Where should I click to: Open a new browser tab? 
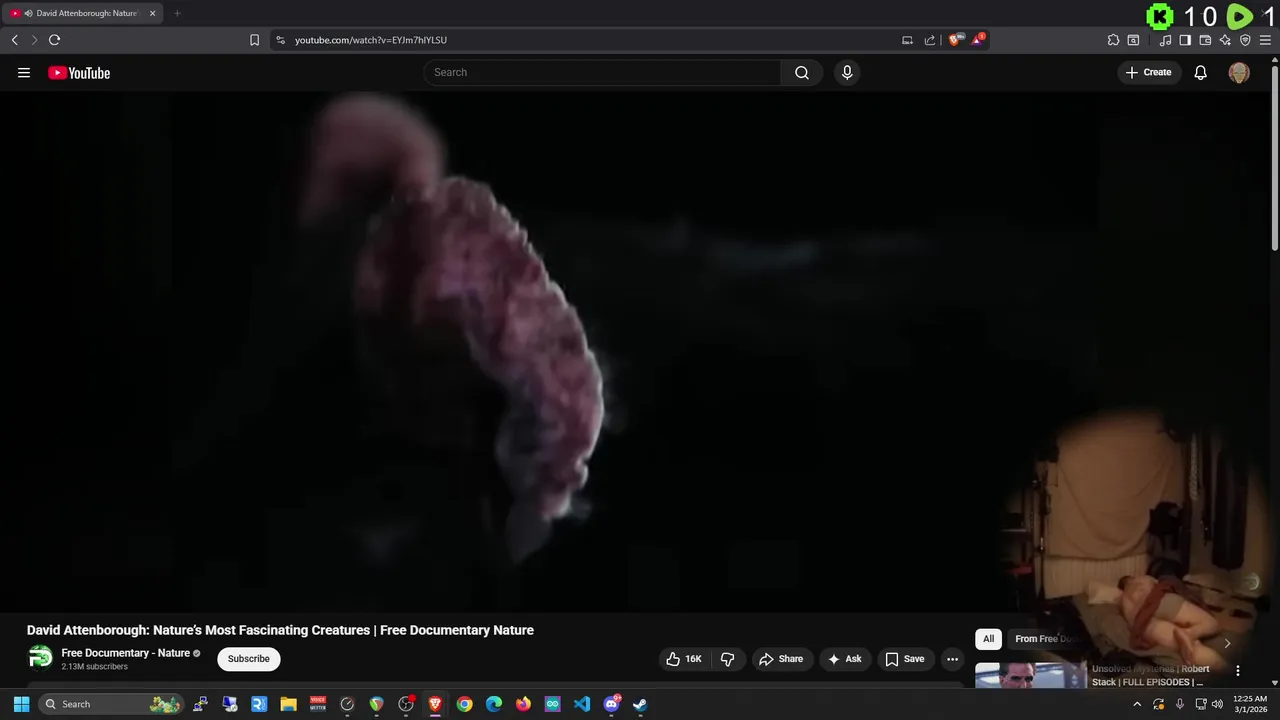click(177, 13)
